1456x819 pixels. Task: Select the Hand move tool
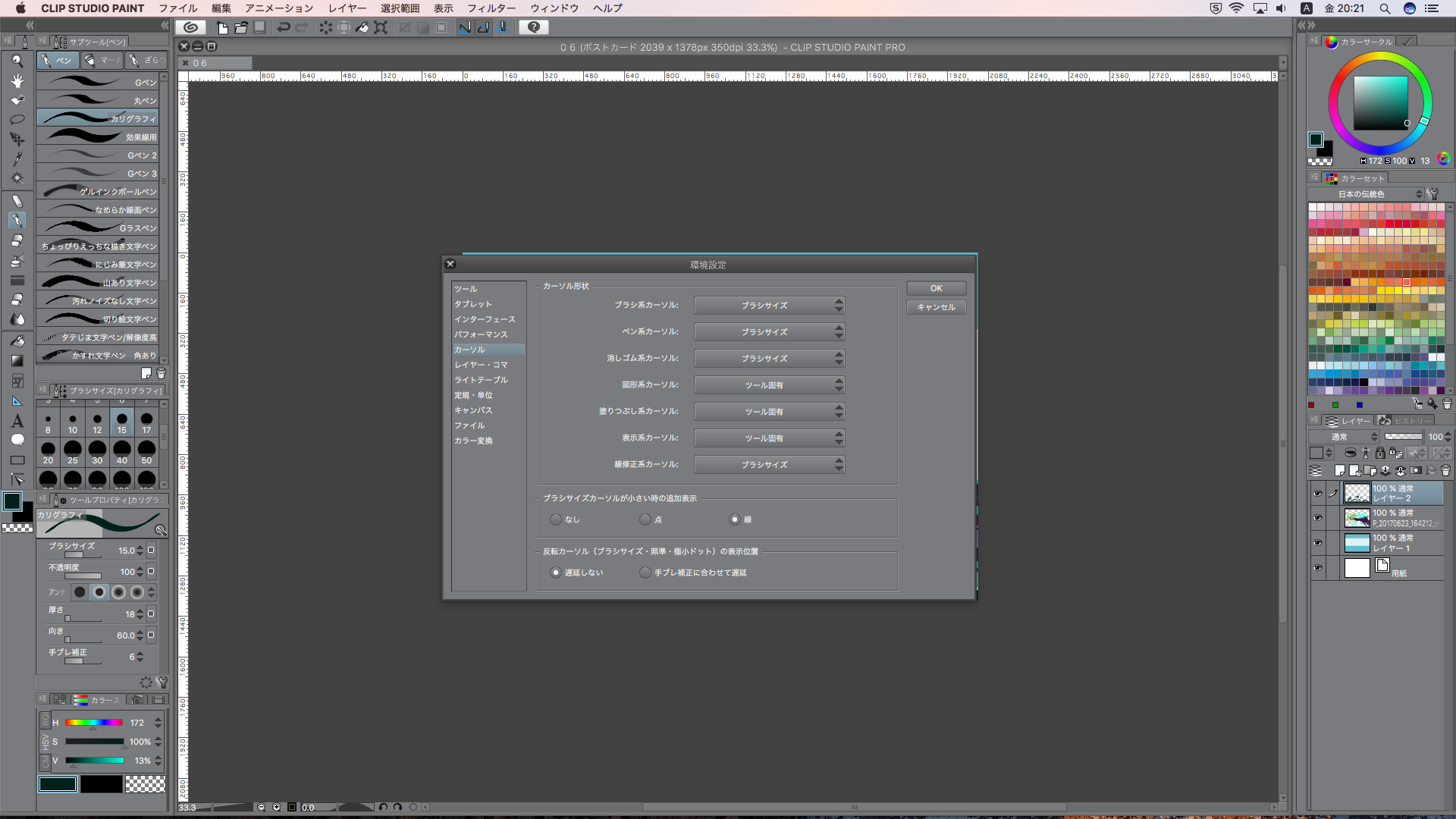point(17,80)
